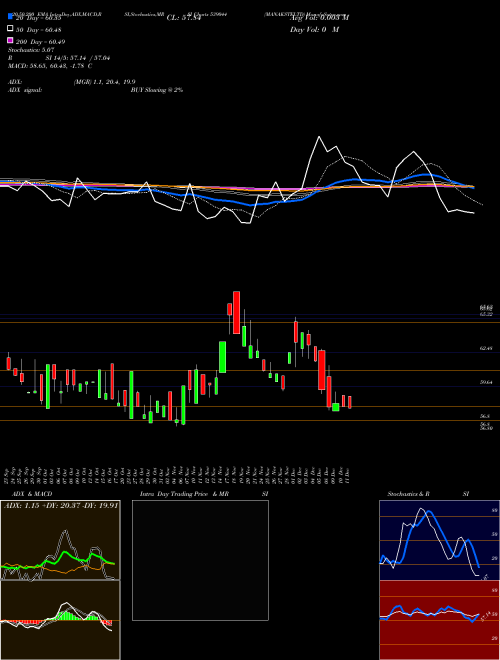
Task: Click the magenta 200 Day legend swatch
Action: pos(10,40)
